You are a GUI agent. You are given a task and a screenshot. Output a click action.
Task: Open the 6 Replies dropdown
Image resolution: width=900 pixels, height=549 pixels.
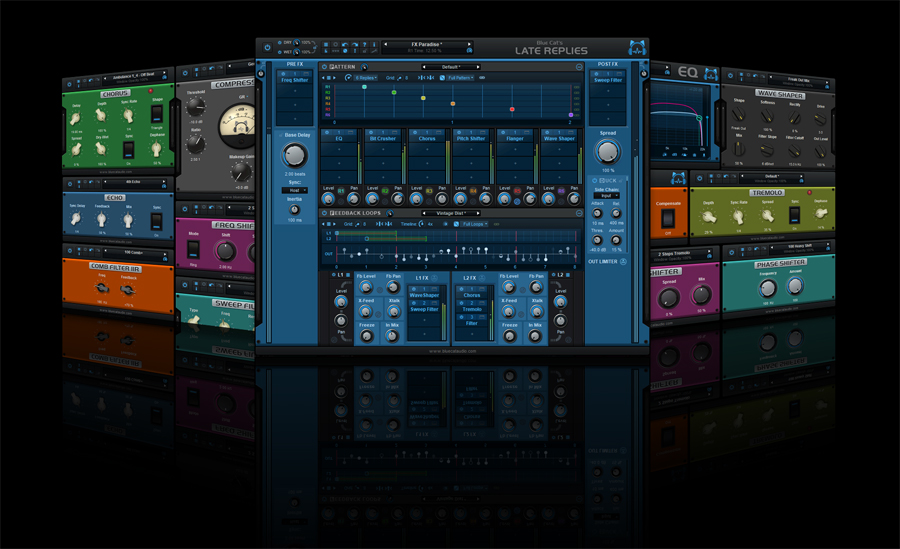[x=366, y=78]
